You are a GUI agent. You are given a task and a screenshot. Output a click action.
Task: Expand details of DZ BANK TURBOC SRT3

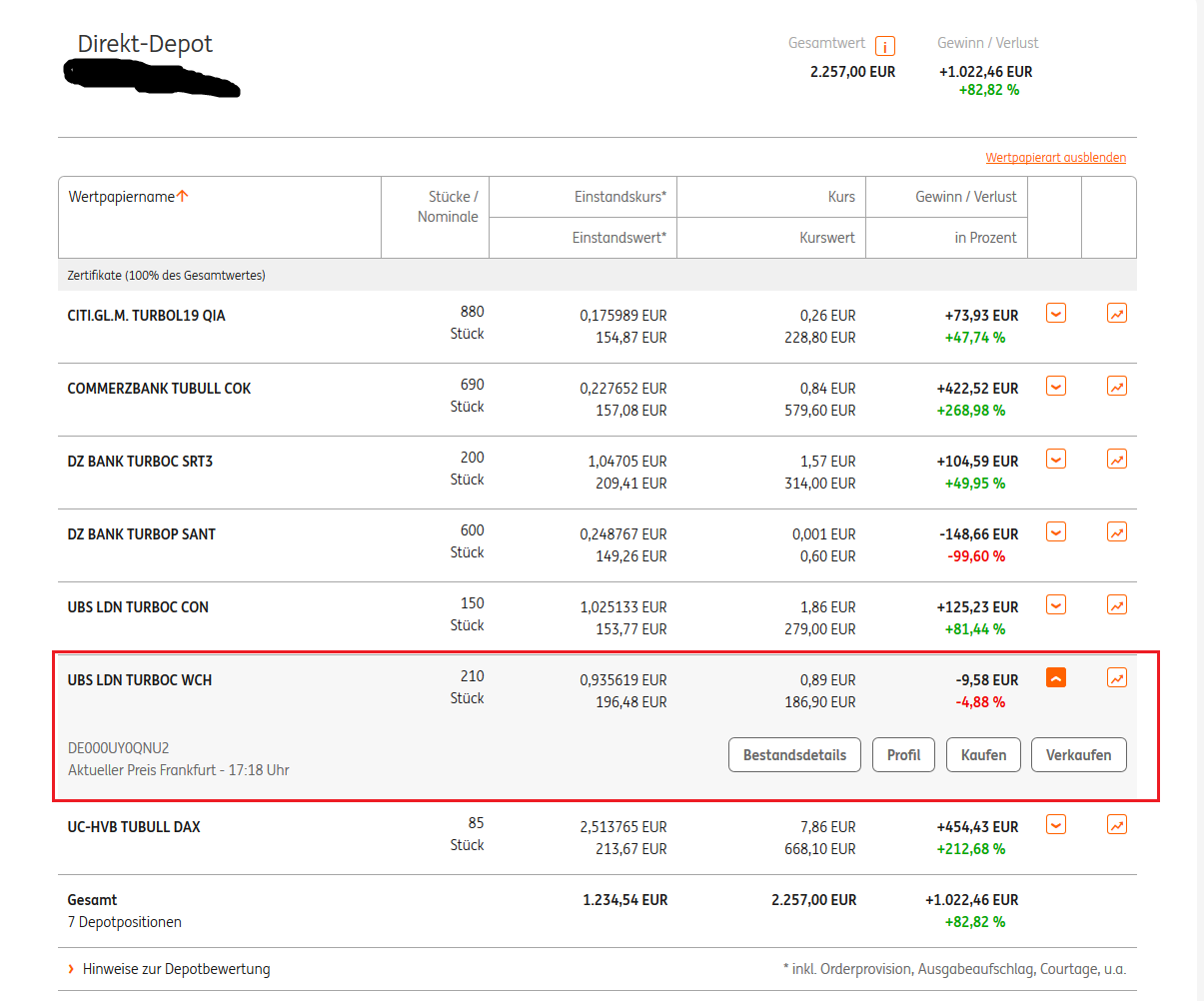(x=1056, y=460)
